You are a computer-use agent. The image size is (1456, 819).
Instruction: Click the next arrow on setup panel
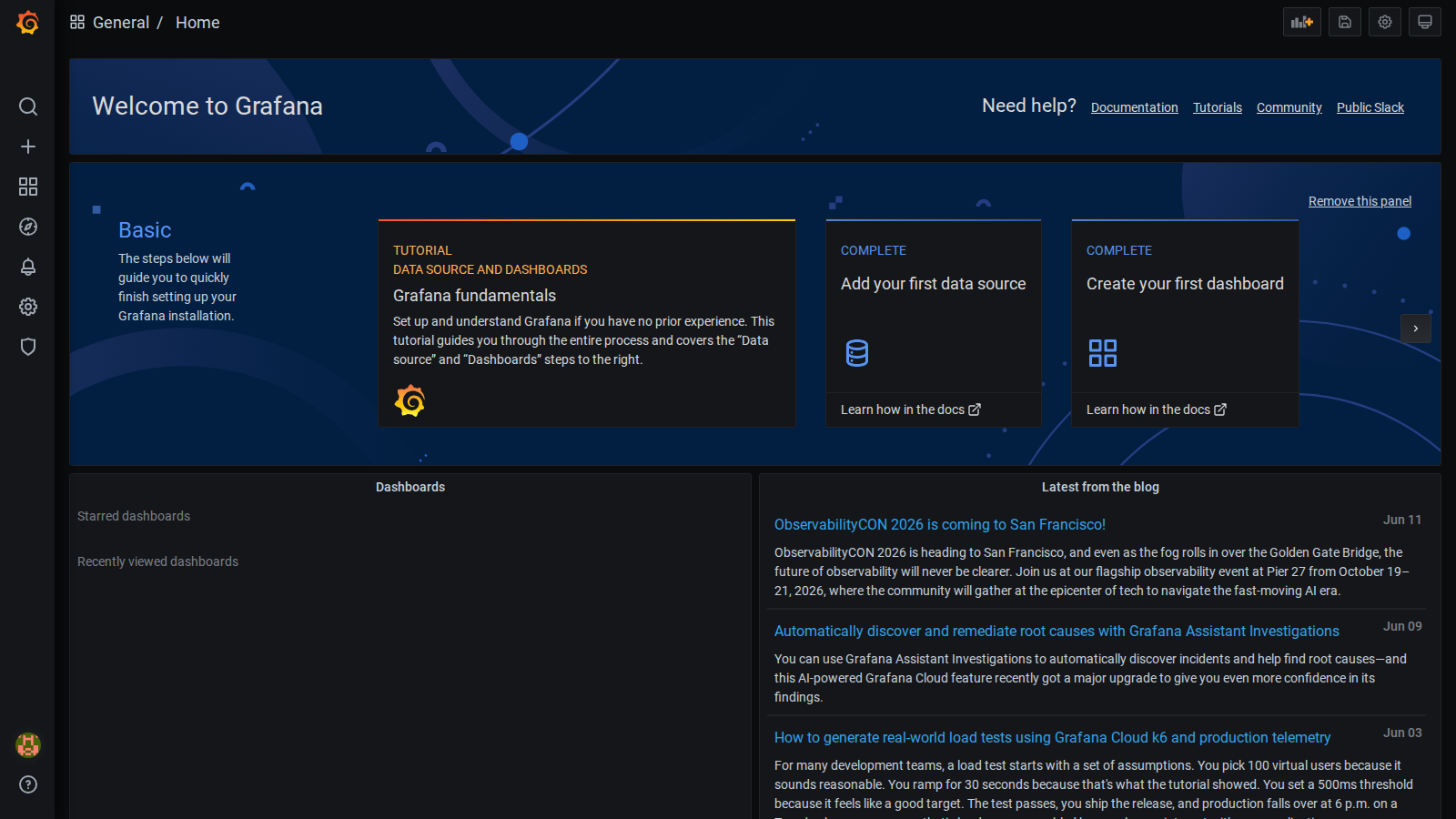(x=1416, y=329)
